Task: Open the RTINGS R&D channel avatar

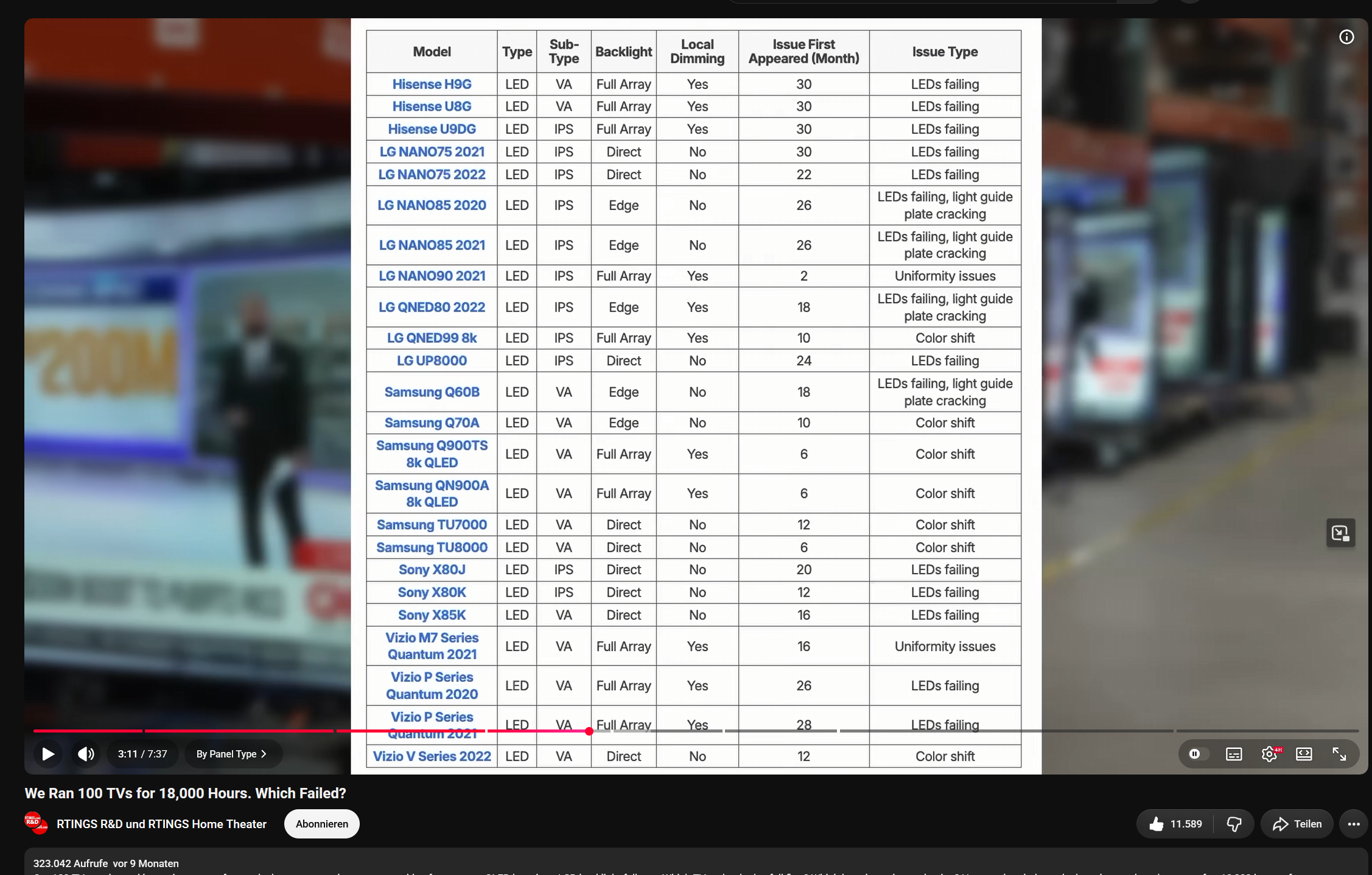Action: (36, 823)
